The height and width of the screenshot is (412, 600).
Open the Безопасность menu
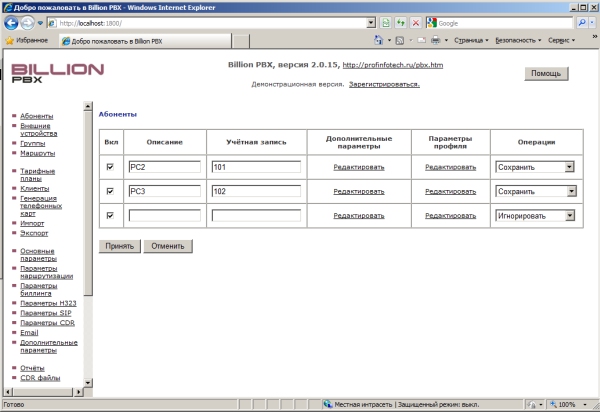pos(518,40)
